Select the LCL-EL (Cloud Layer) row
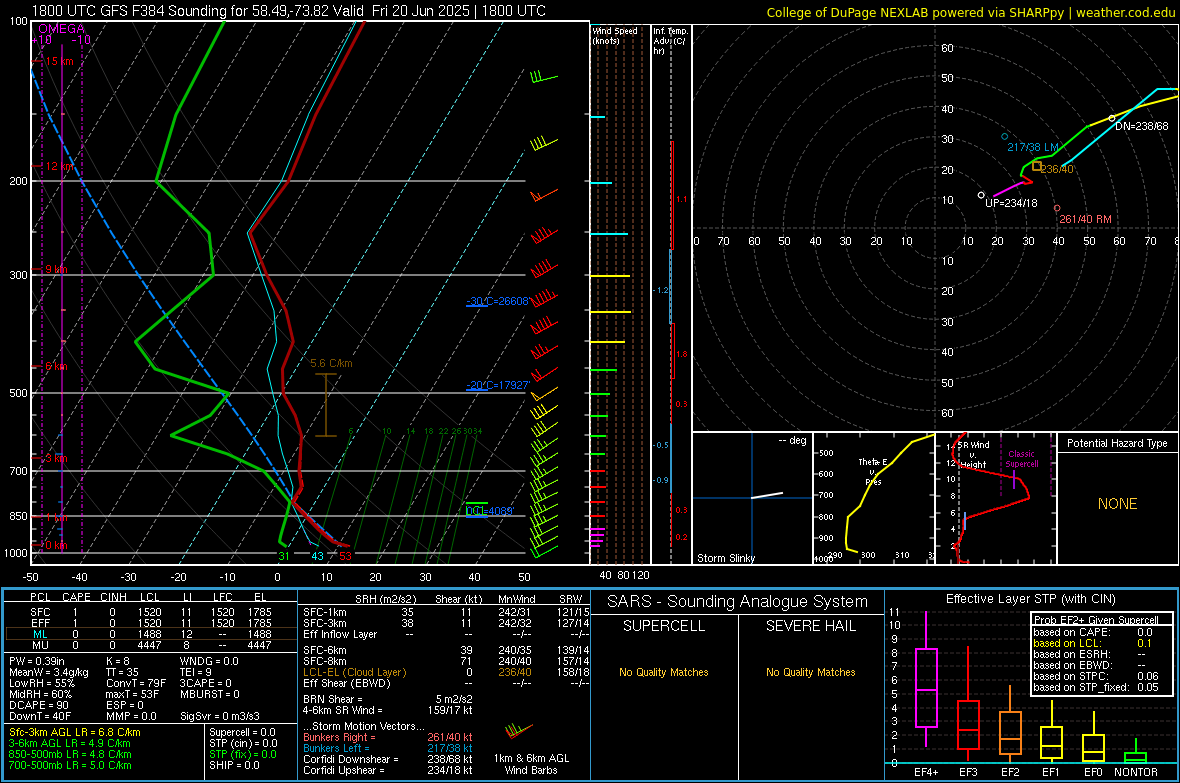1180x783 pixels. 446,672
